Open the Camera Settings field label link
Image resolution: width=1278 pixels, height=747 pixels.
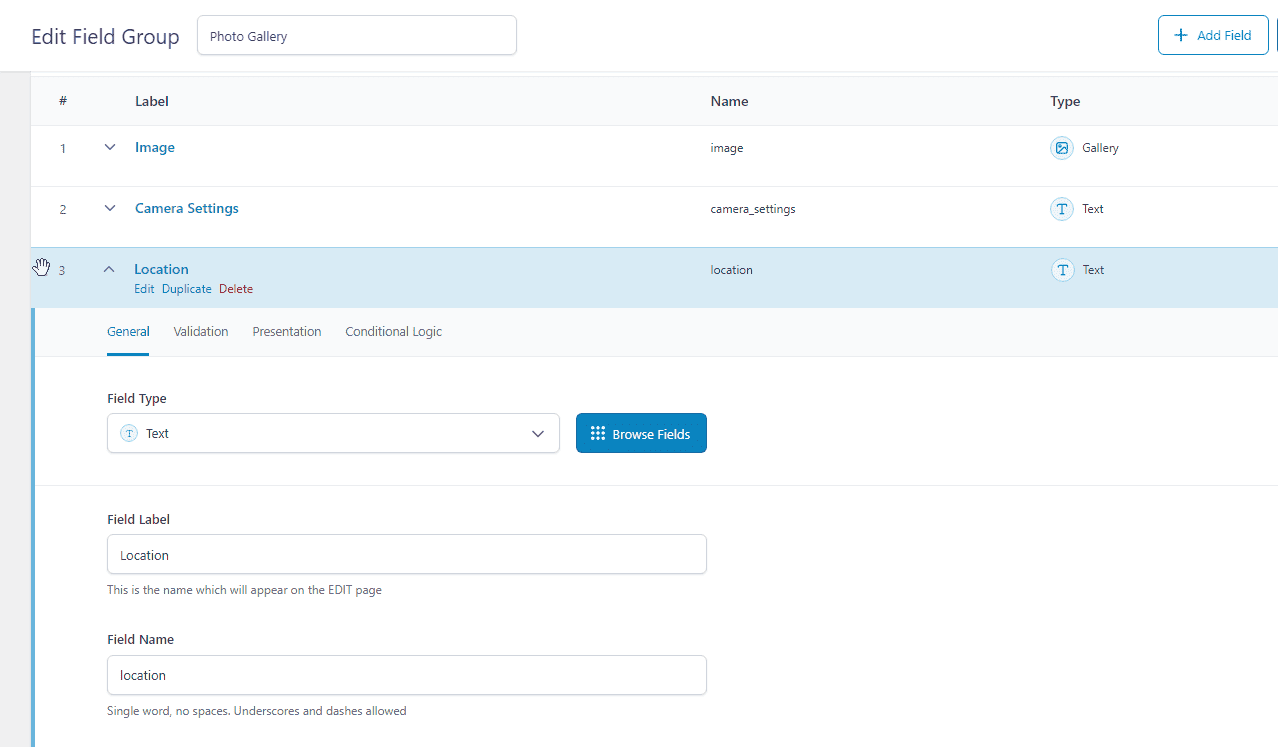pos(187,209)
